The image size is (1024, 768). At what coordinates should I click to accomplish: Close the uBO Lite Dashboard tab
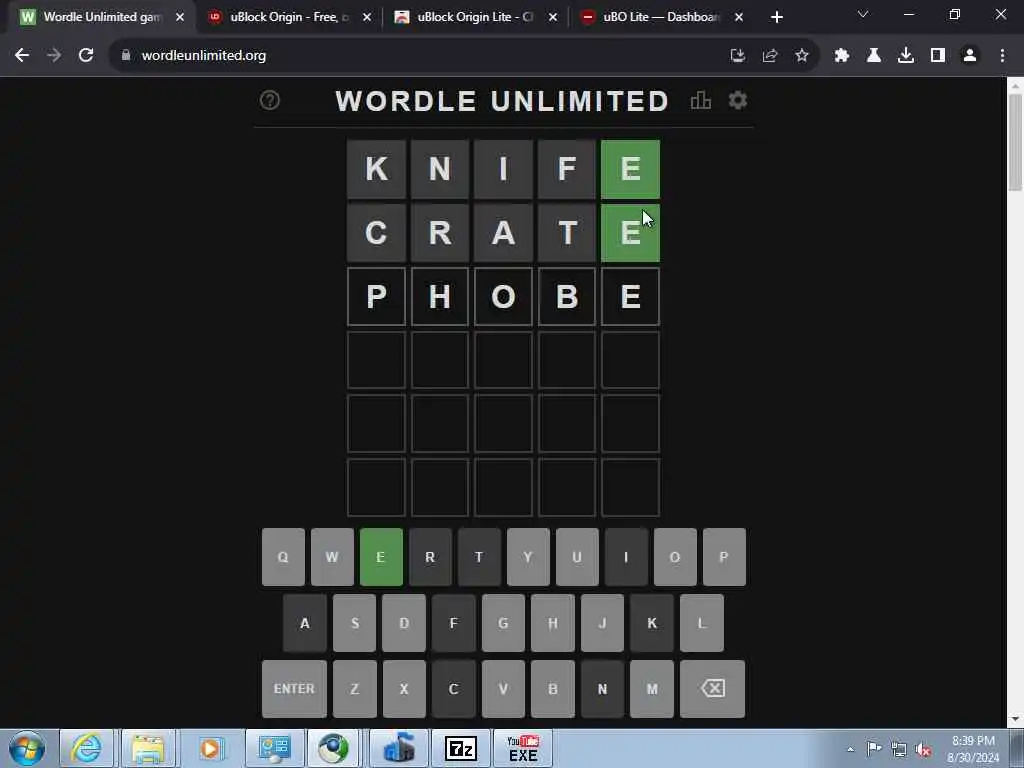coord(739,17)
